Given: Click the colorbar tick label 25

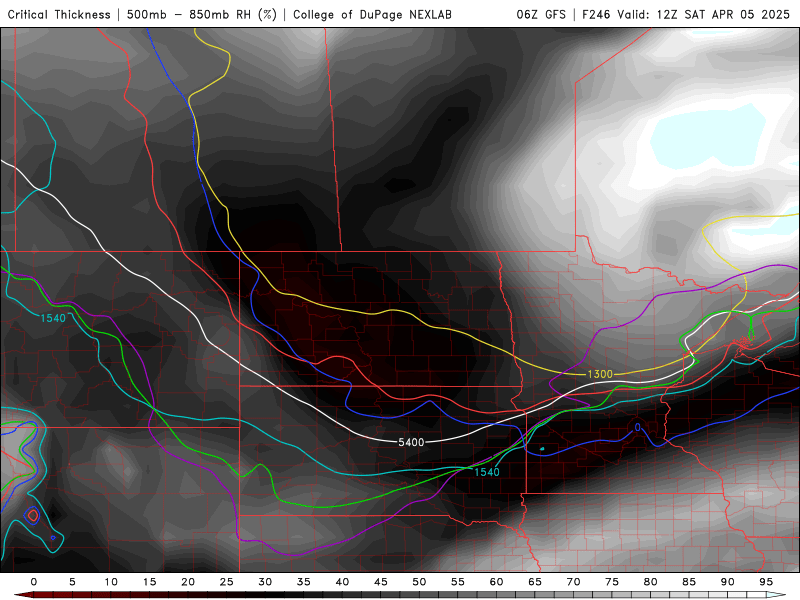Looking at the screenshot, I should coord(227,582).
